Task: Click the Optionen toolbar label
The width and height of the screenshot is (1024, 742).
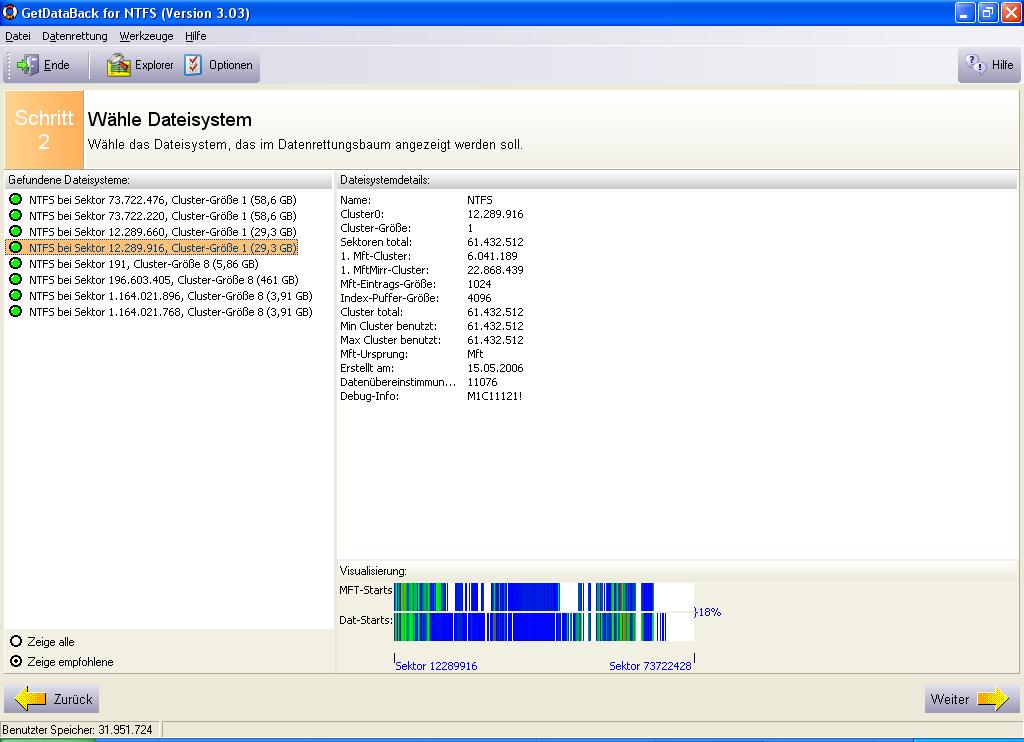Action: [x=231, y=65]
